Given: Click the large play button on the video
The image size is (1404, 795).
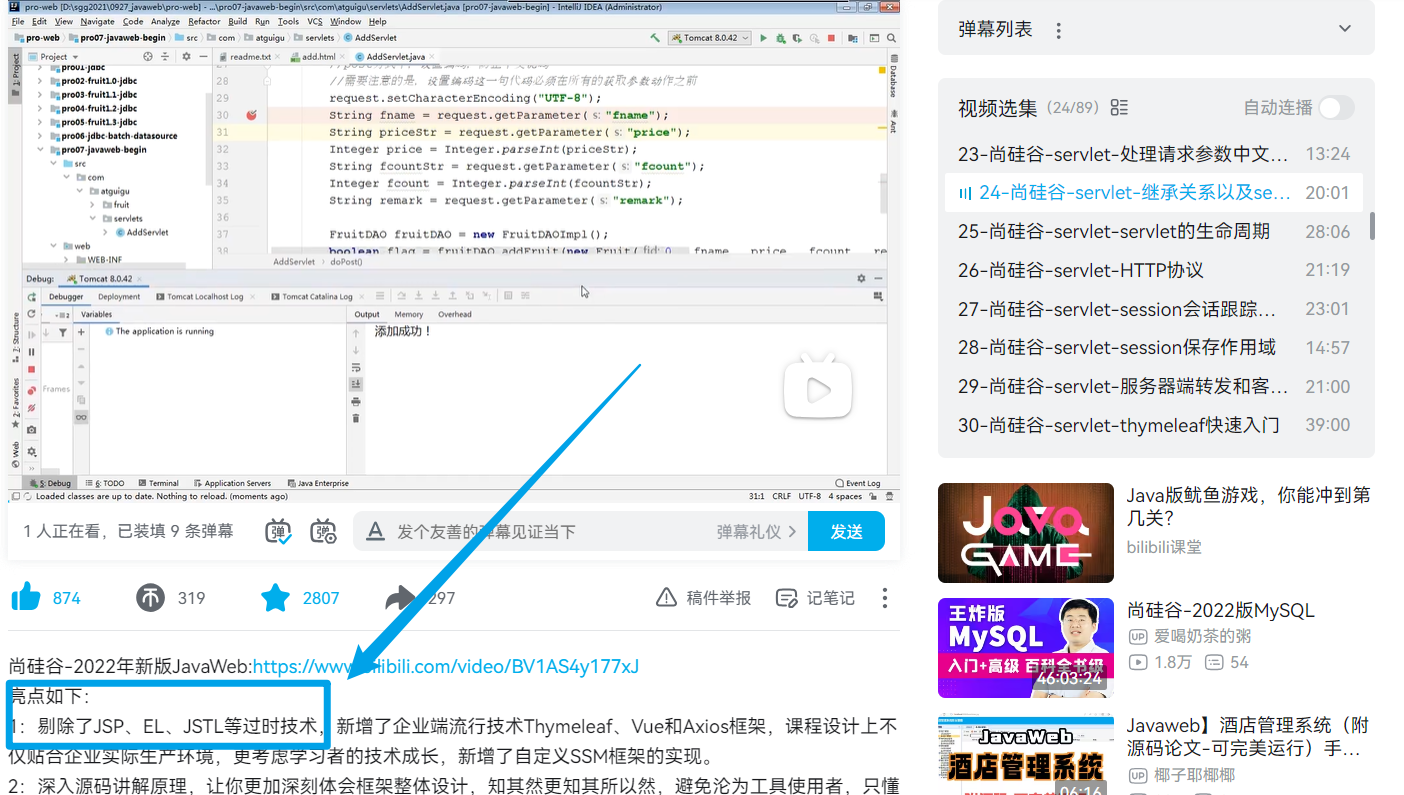Looking at the screenshot, I should point(817,387).
